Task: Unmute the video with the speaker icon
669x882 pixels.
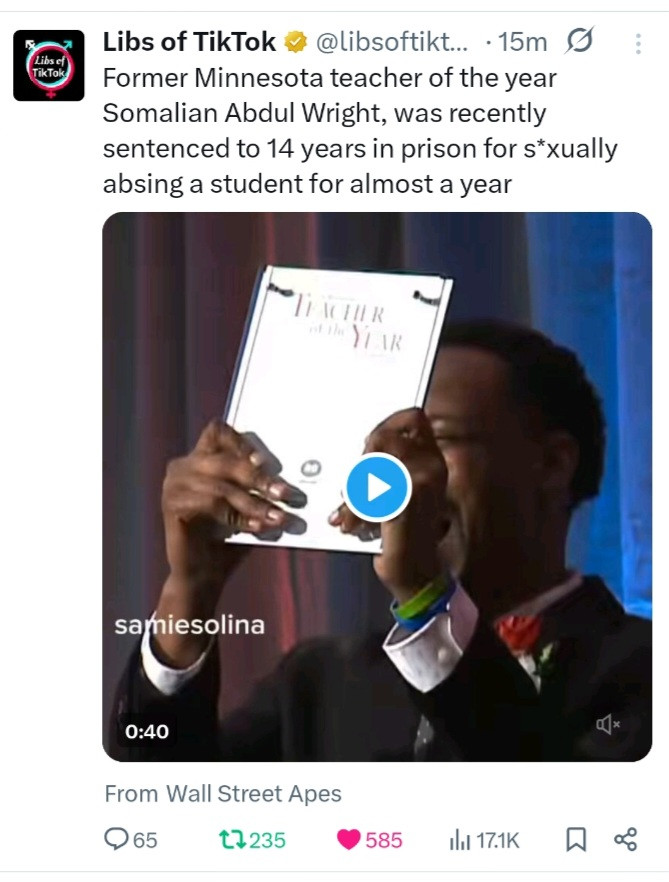Action: pos(608,724)
